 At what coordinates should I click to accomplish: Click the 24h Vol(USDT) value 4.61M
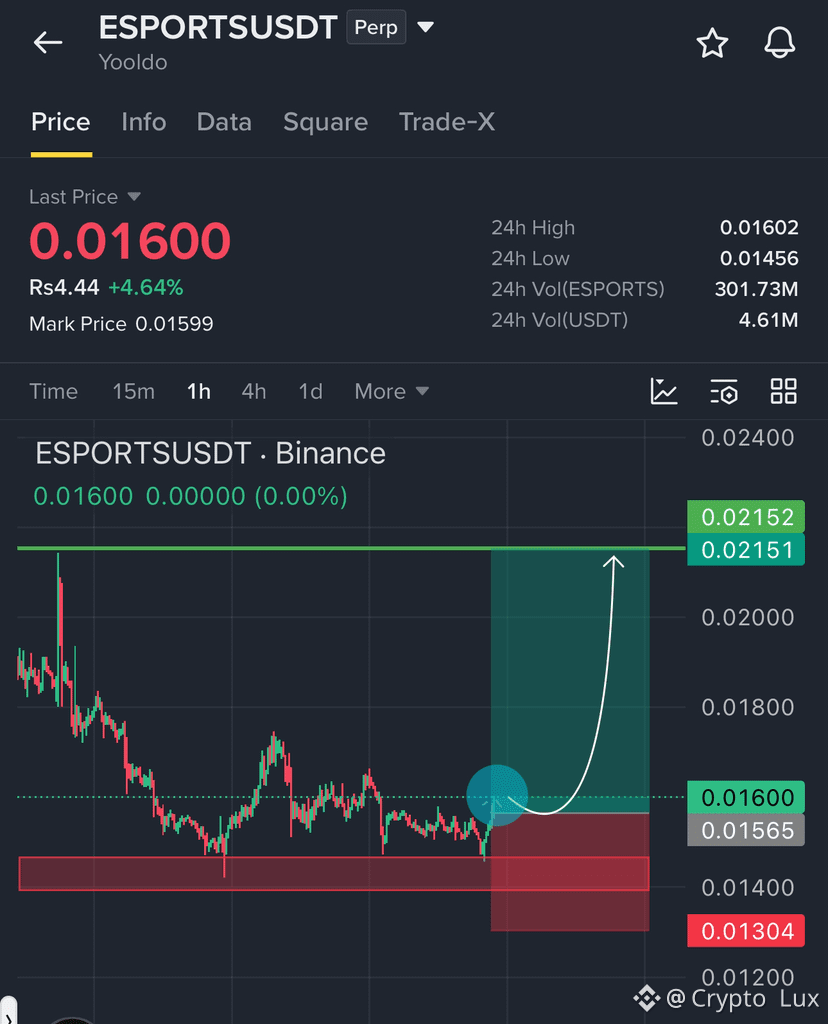pyautogui.click(x=768, y=319)
